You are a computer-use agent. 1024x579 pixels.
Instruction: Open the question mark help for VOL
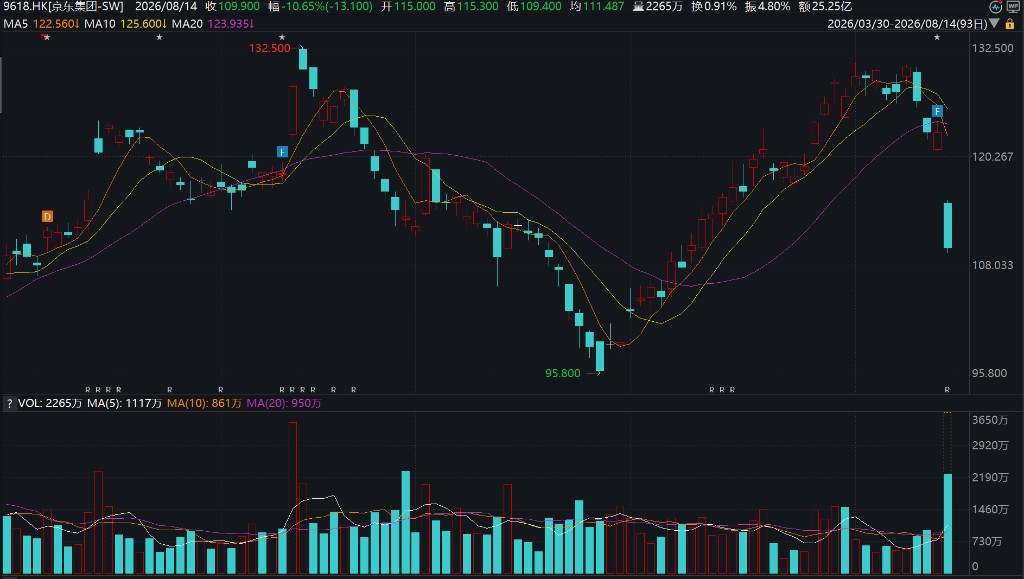[9, 403]
